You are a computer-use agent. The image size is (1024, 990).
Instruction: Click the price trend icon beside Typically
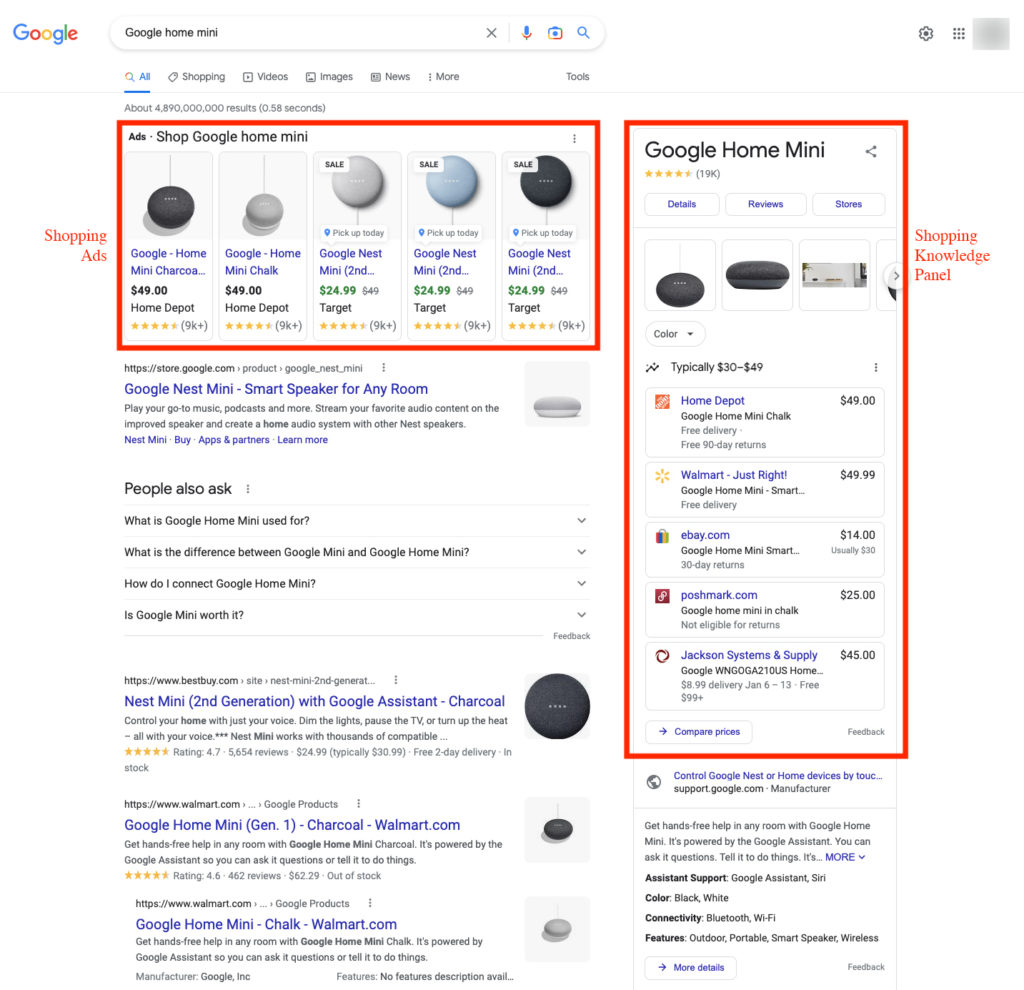tap(652, 368)
